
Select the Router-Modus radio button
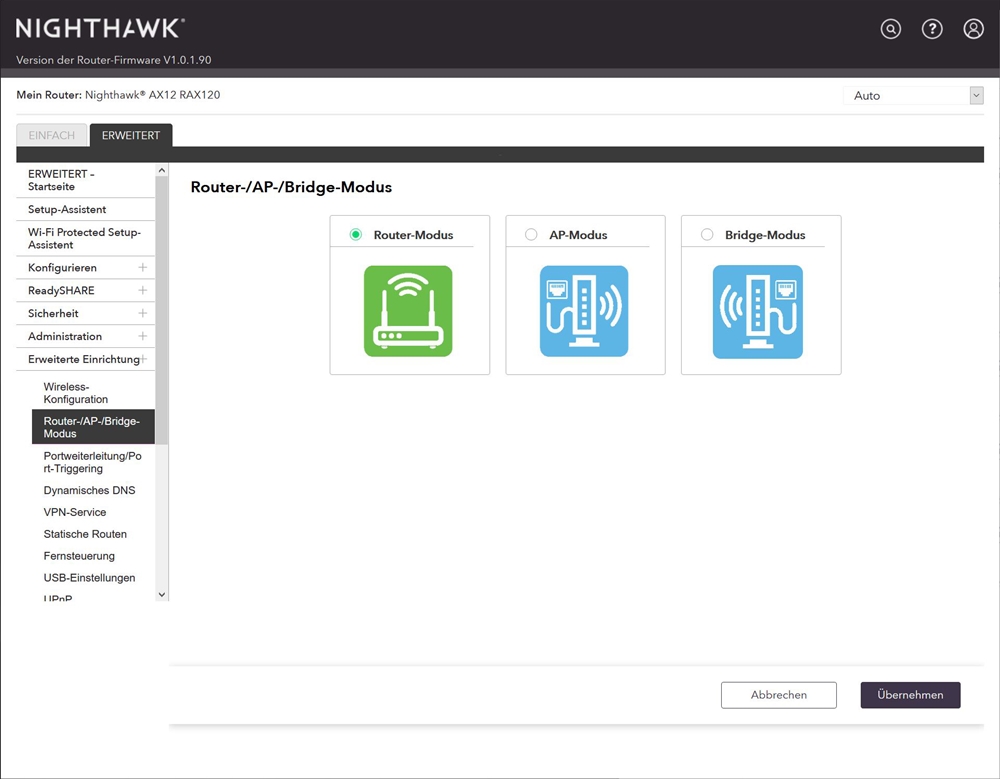(356, 235)
